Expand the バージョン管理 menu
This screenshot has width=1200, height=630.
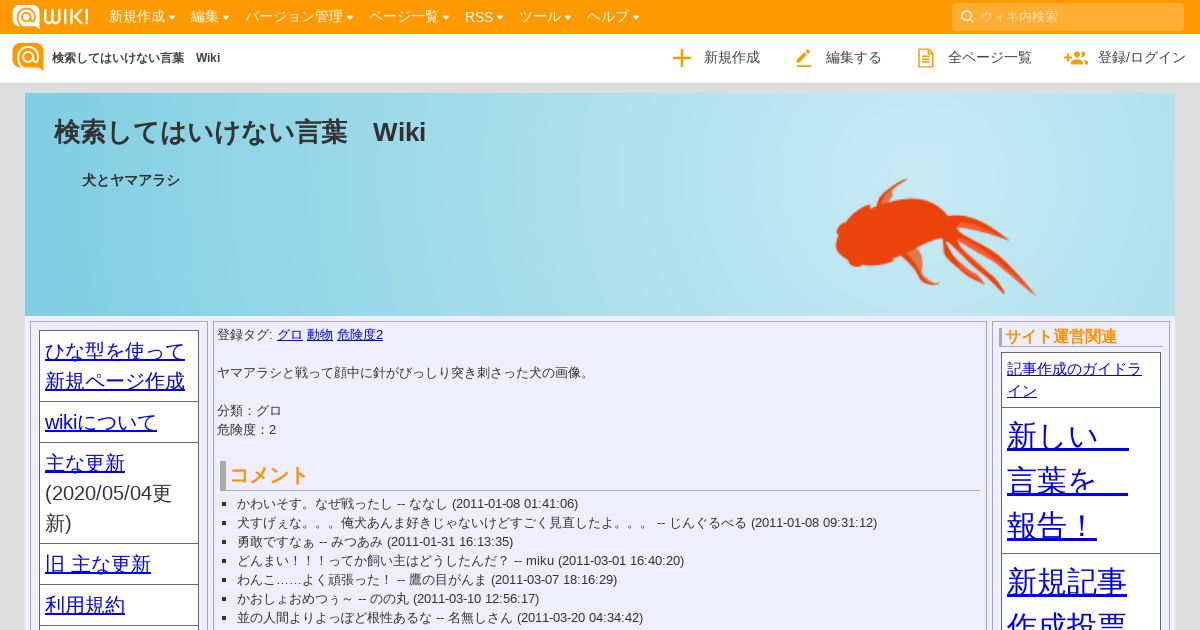pos(299,17)
